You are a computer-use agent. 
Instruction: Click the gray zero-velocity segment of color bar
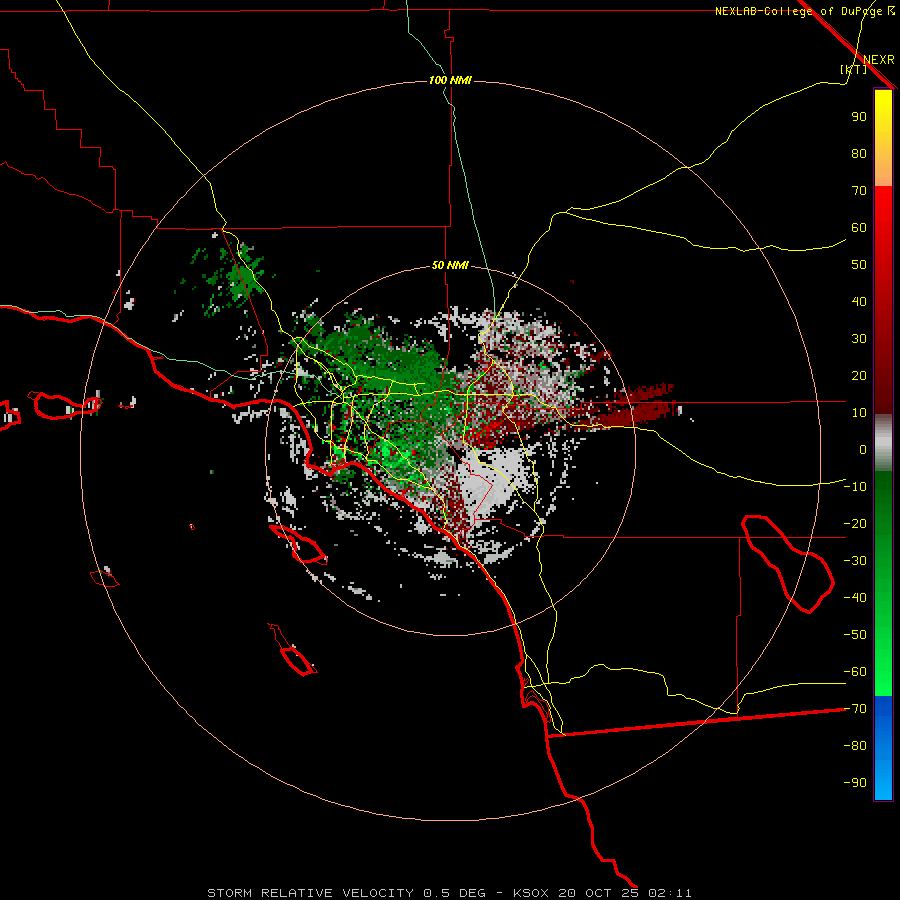tap(883, 443)
